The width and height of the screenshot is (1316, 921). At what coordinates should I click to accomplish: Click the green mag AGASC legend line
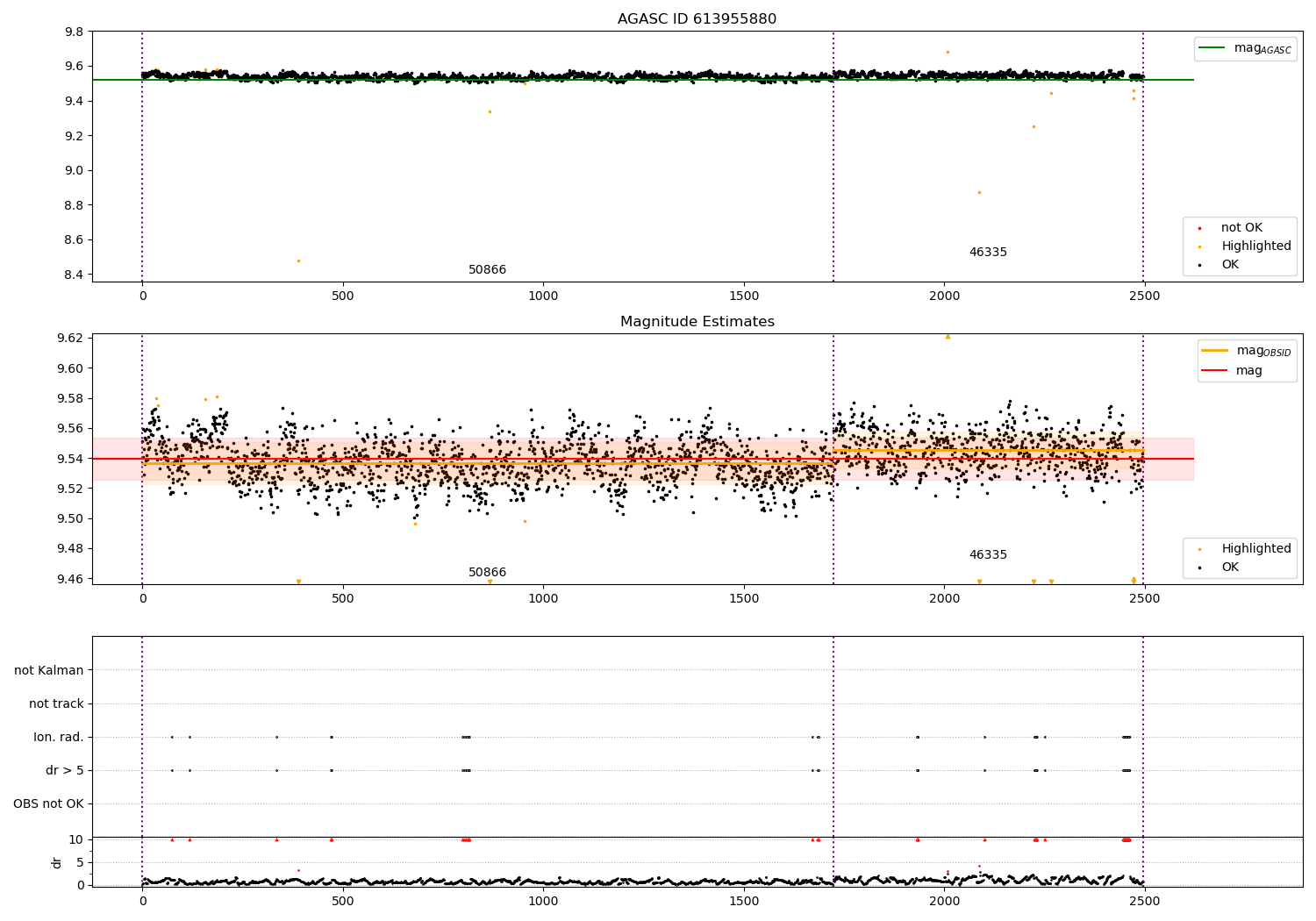point(1212,48)
